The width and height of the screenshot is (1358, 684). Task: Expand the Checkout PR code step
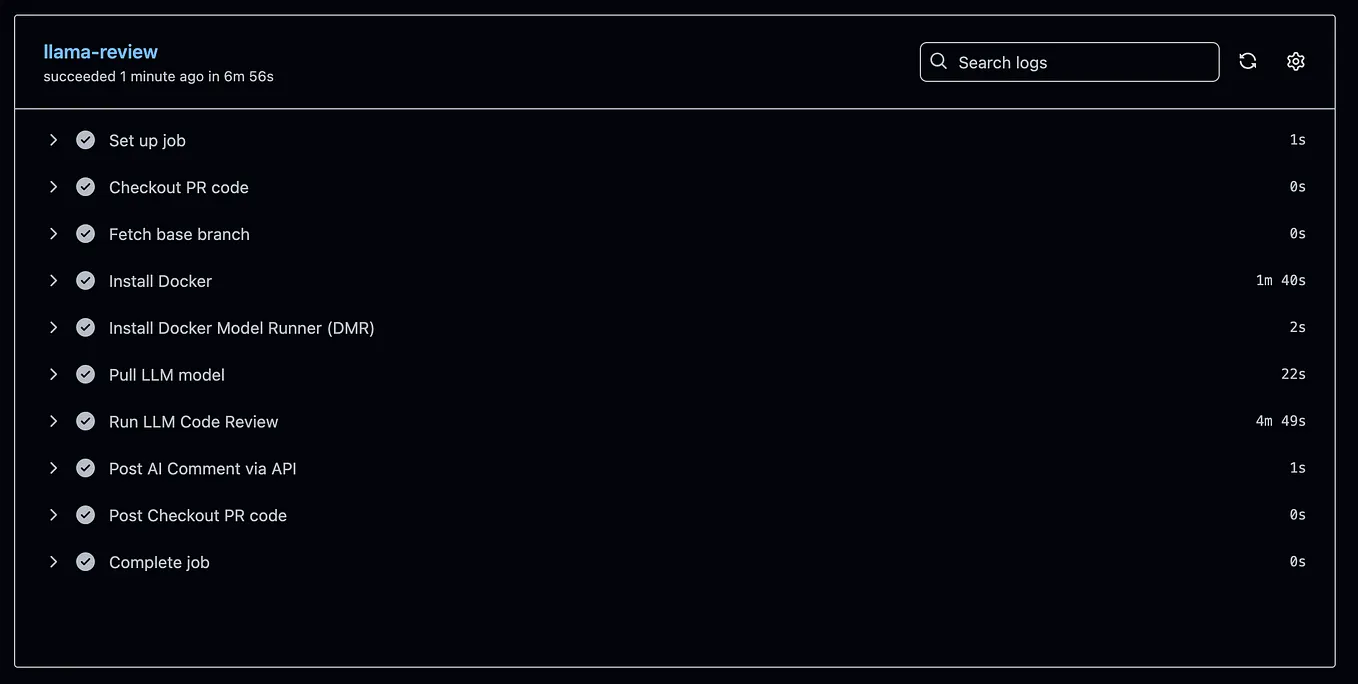53,187
